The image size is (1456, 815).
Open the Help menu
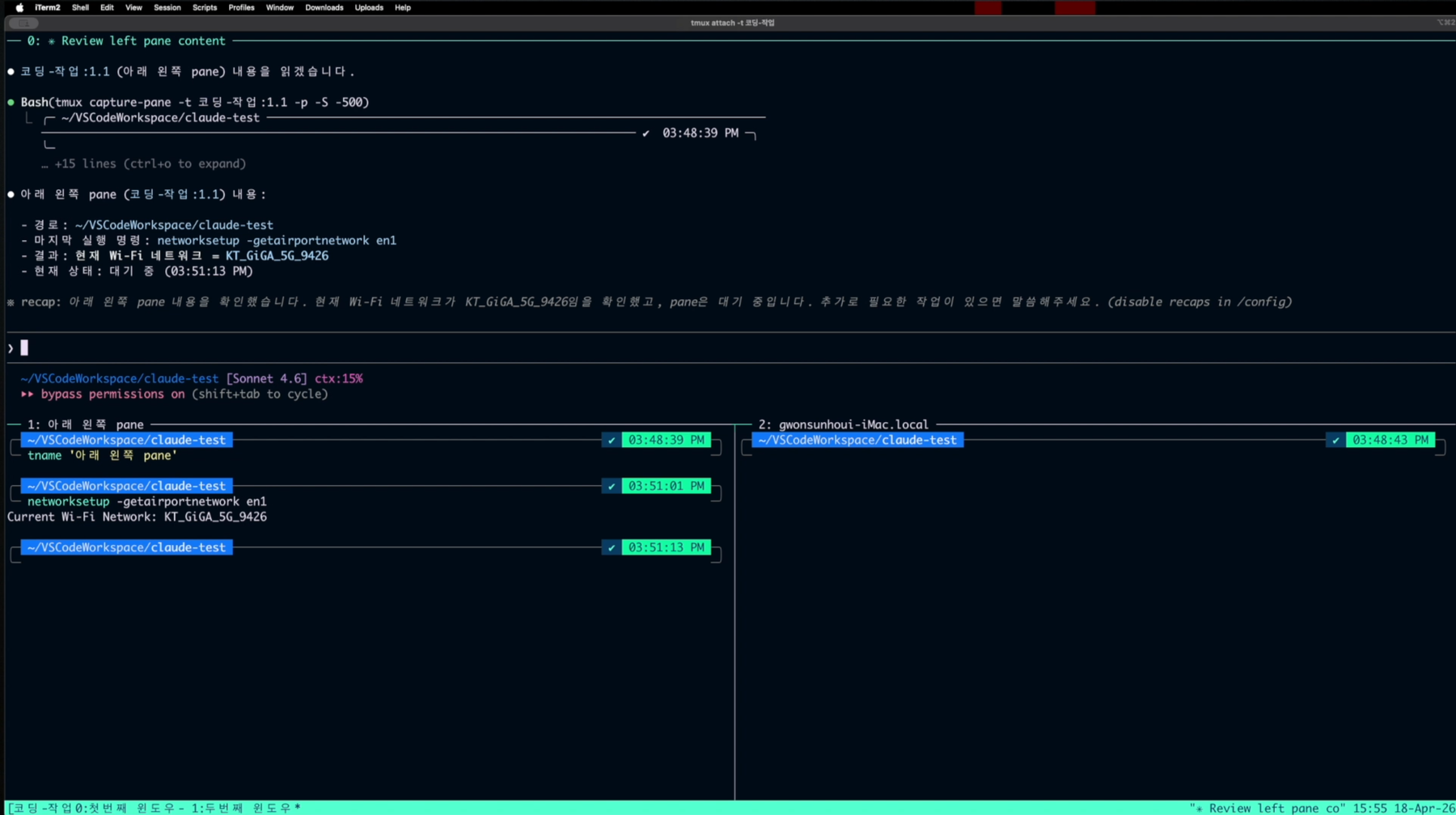pyautogui.click(x=403, y=7)
